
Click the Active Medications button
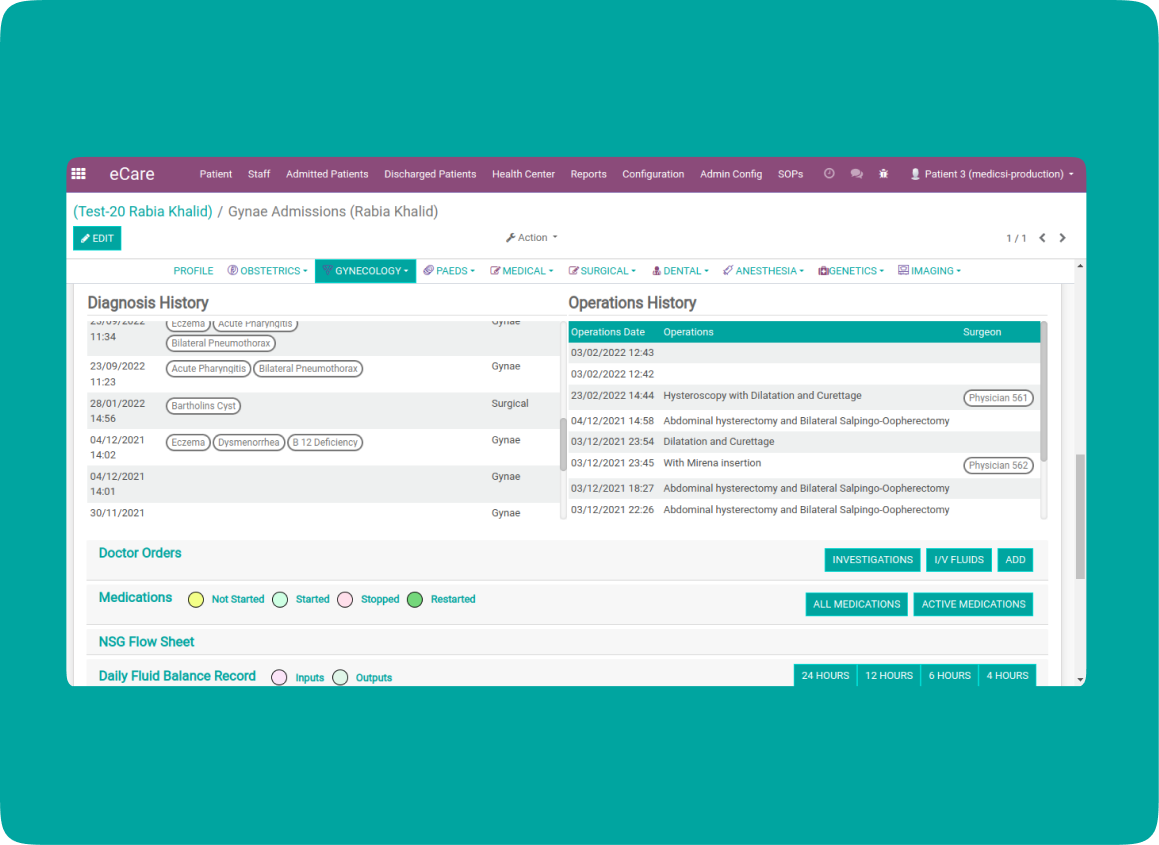click(973, 604)
